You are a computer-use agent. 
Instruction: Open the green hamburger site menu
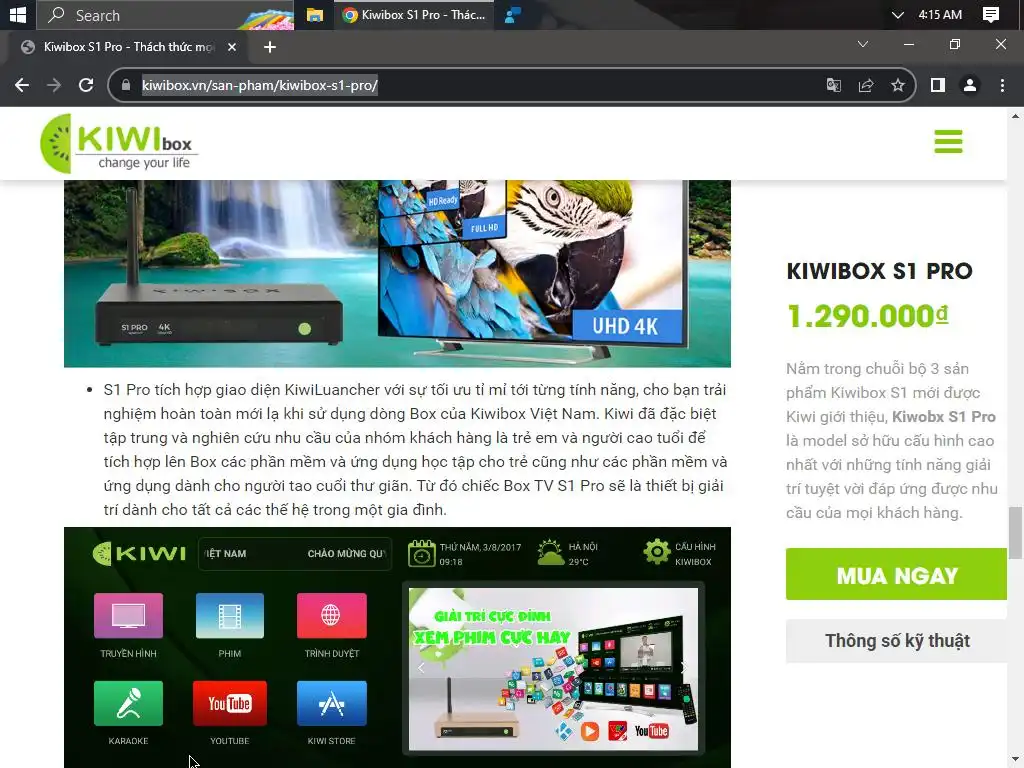948,141
